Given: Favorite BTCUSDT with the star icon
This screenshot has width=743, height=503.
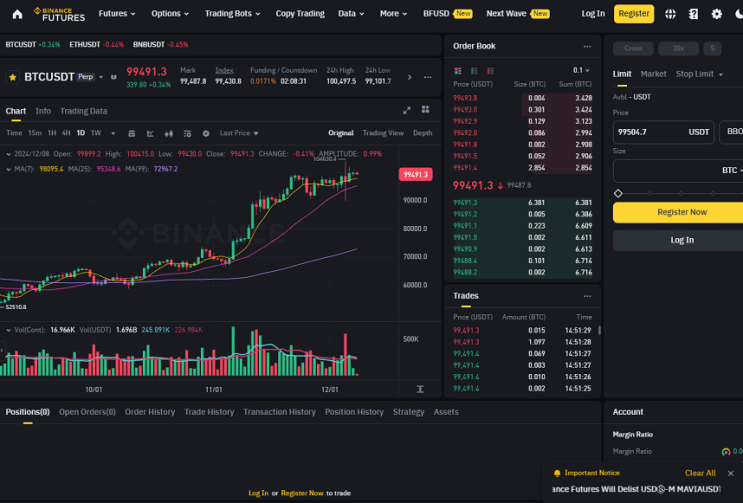Looking at the screenshot, I should (13, 77).
